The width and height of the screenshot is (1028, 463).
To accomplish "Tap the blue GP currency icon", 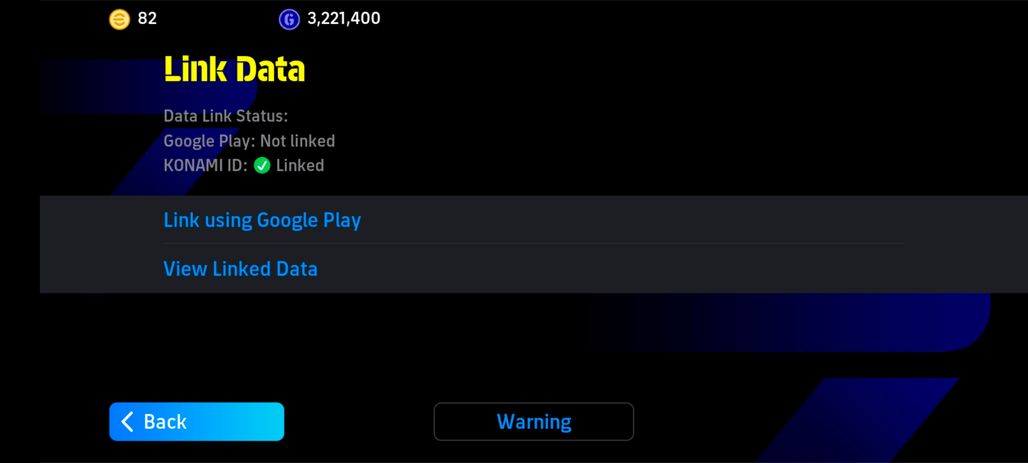I will 289,19.
